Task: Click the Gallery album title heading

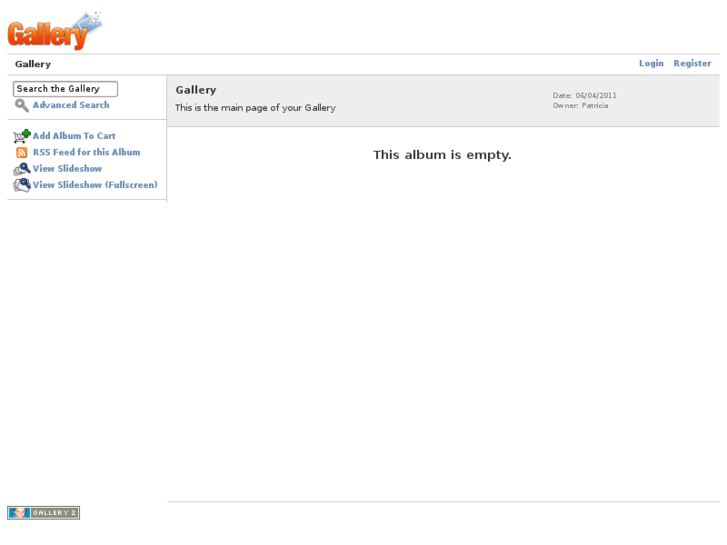Action: coord(196,90)
